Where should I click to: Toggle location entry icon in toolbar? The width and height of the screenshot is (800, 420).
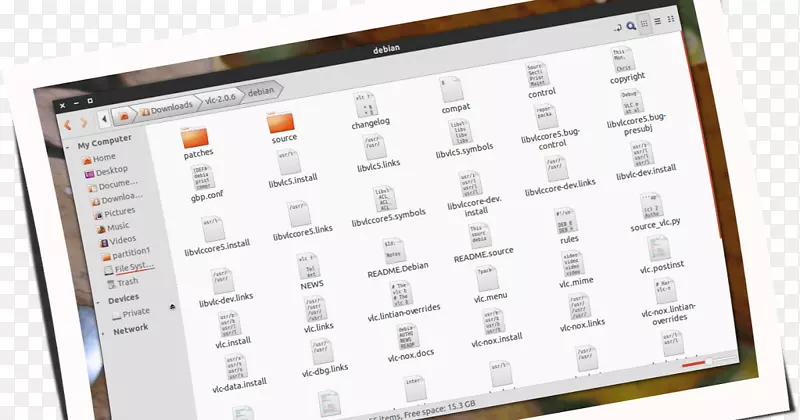[x=618, y=28]
